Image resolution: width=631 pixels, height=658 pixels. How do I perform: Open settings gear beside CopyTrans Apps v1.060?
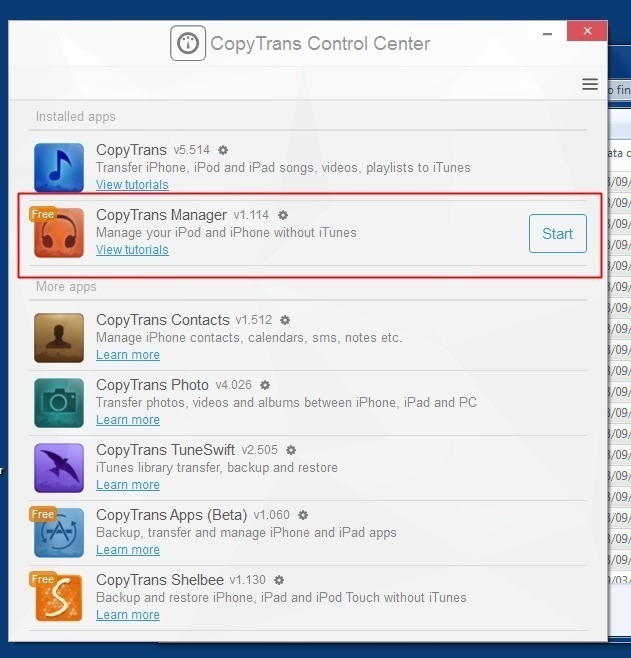[x=303, y=515]
